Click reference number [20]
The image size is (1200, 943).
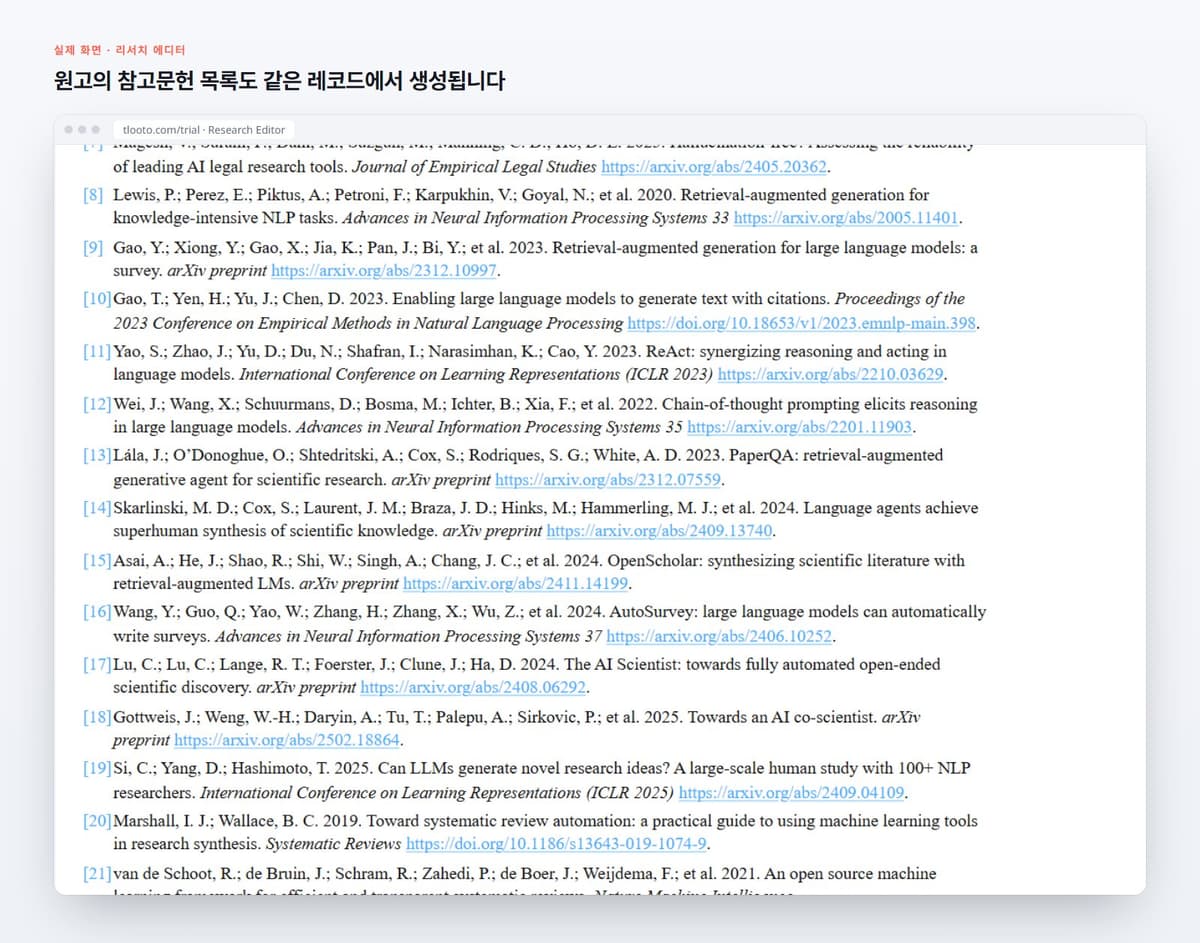click(x=97, y=821)
